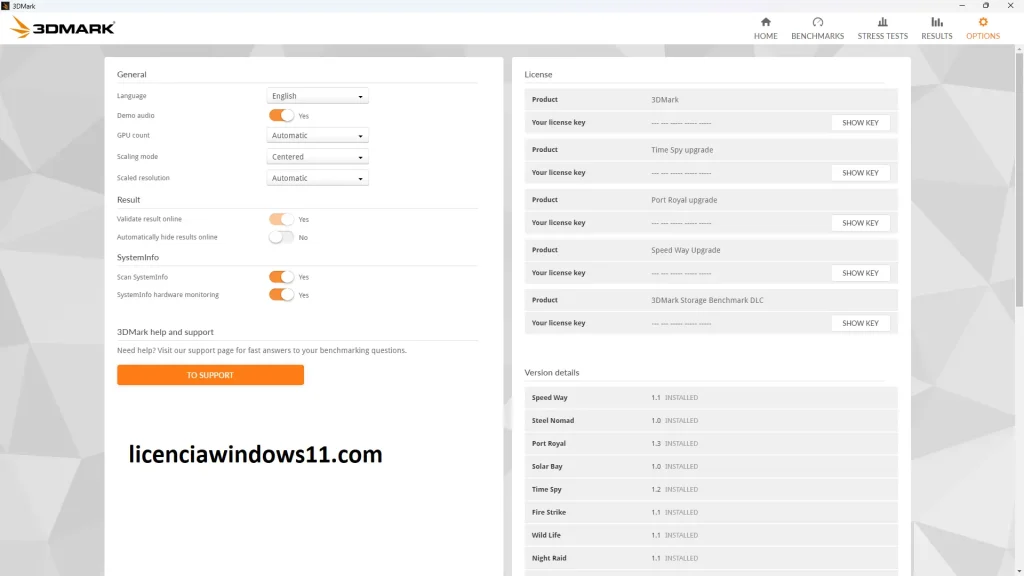1024x576 pixels.
Task: Show key for Time Spy upgrade
Action: (860, 173)
